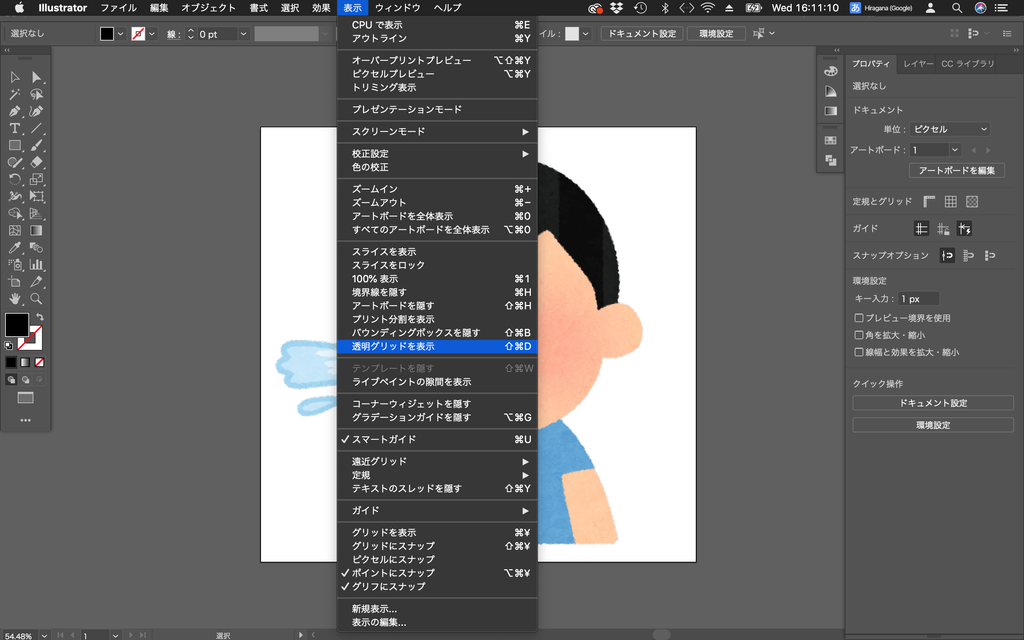Expand ガイド submenu

click(437, 510)
